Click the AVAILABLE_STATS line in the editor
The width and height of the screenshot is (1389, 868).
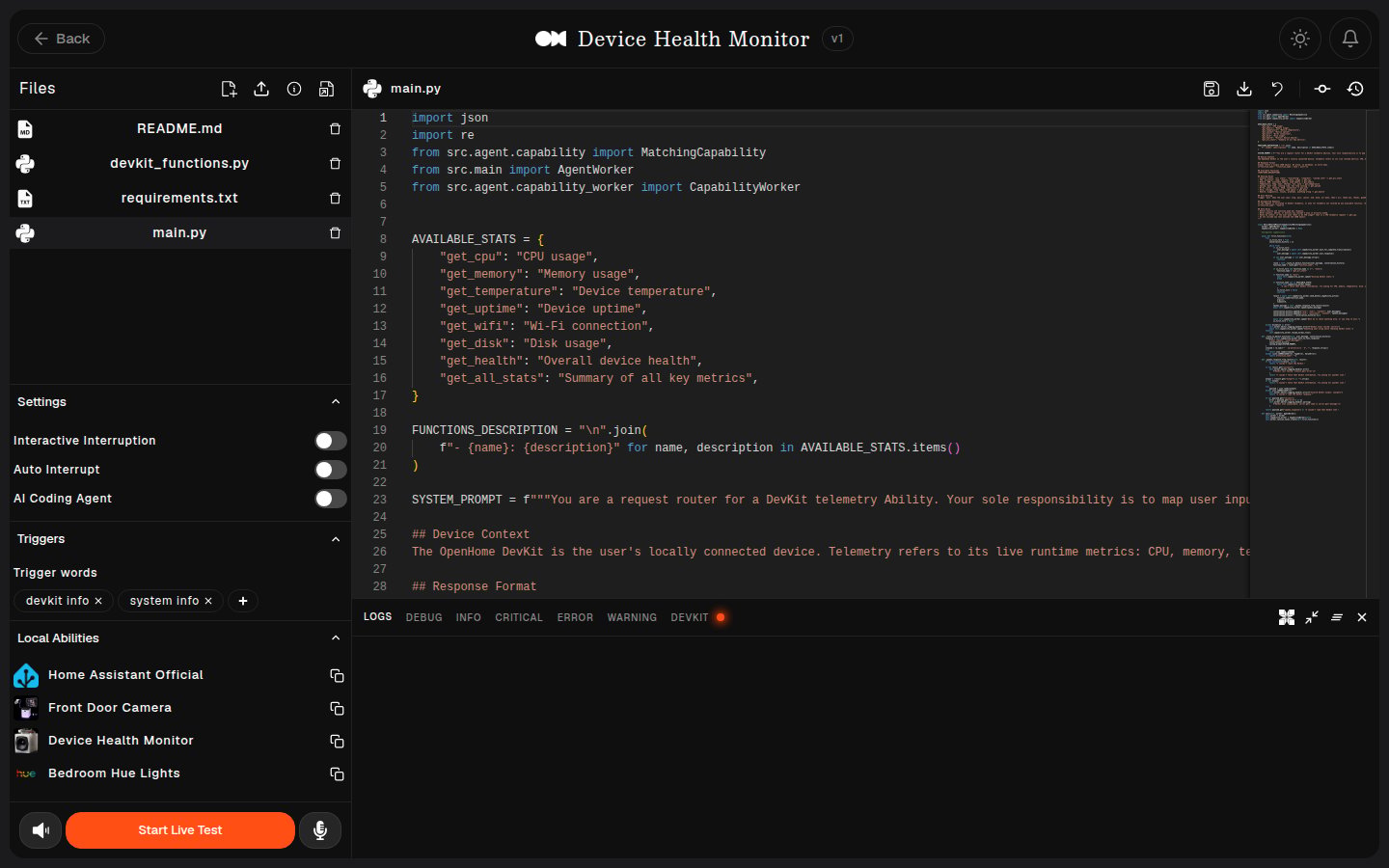pyautogui.click(x=478, y=239)
